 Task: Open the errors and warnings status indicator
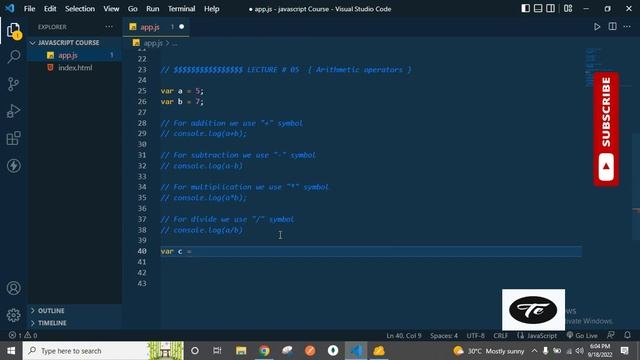[23, 336]
